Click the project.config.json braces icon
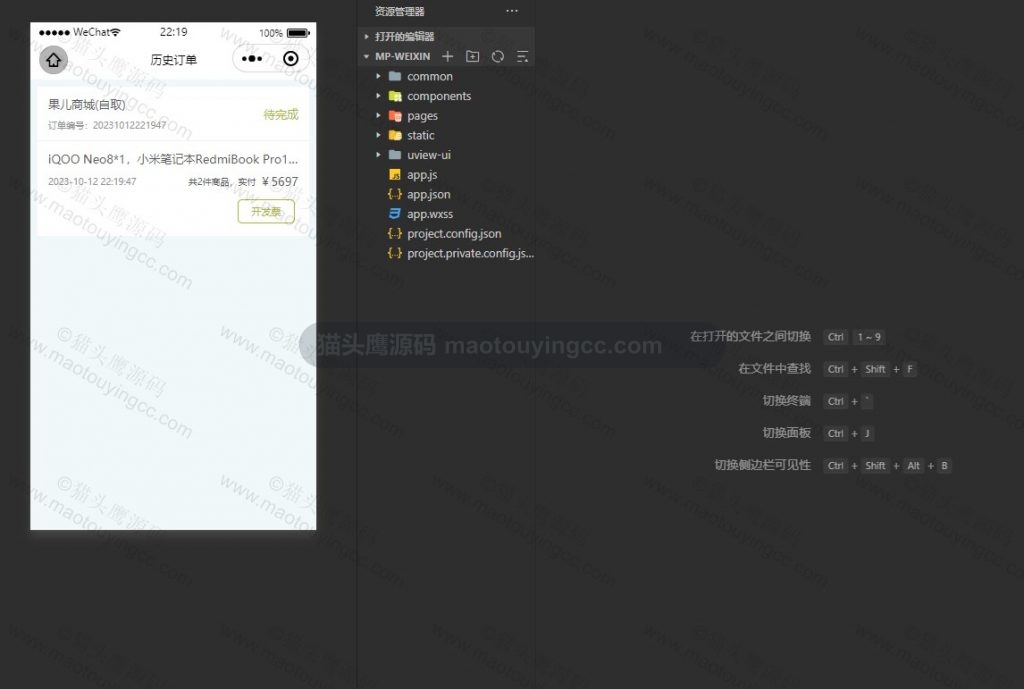The image size is (1024, 689). pyautogui.click(x=394, y=233)
